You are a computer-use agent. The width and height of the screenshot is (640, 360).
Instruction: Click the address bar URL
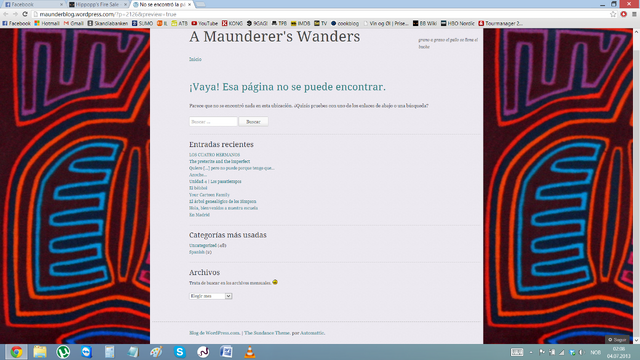(108, 14)
